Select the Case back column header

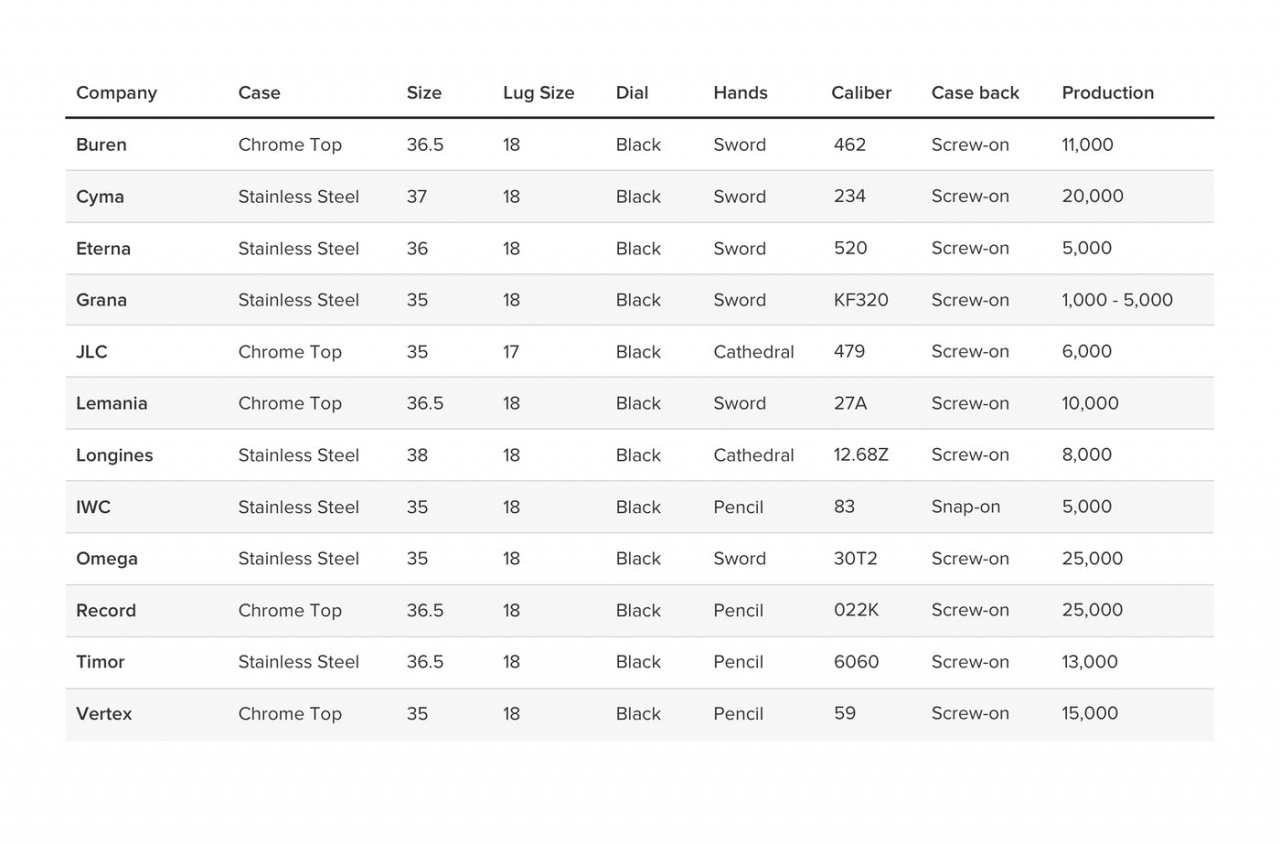click(x=975, y=93)
